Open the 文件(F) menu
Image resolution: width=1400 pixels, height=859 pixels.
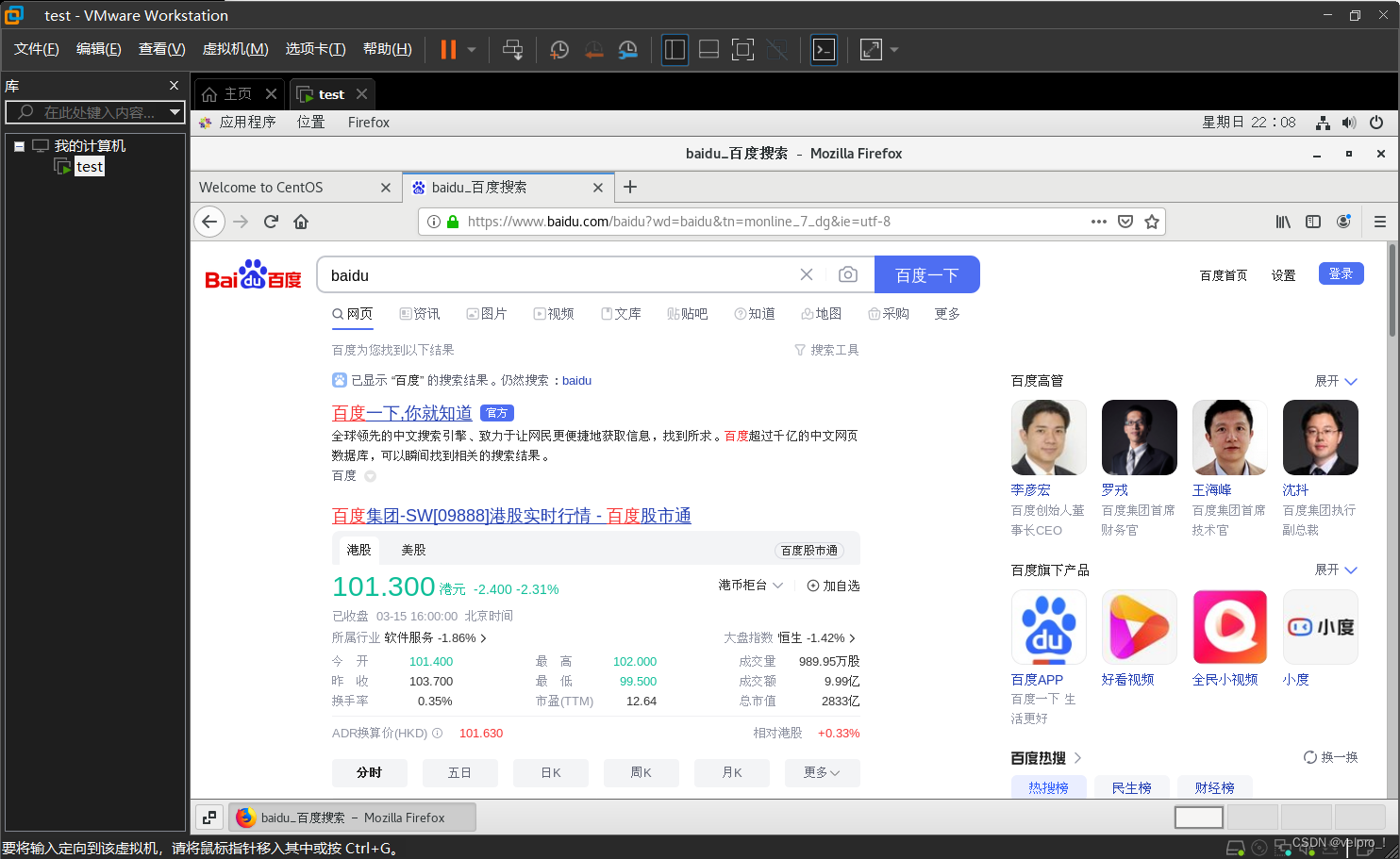(x=37, y=49)
